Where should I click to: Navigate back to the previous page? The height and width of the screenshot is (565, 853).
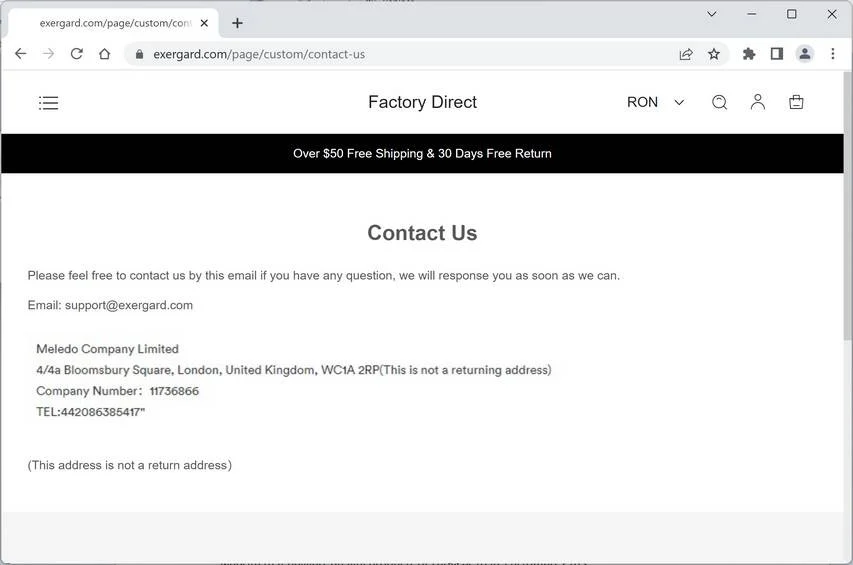tap(21, 54)
